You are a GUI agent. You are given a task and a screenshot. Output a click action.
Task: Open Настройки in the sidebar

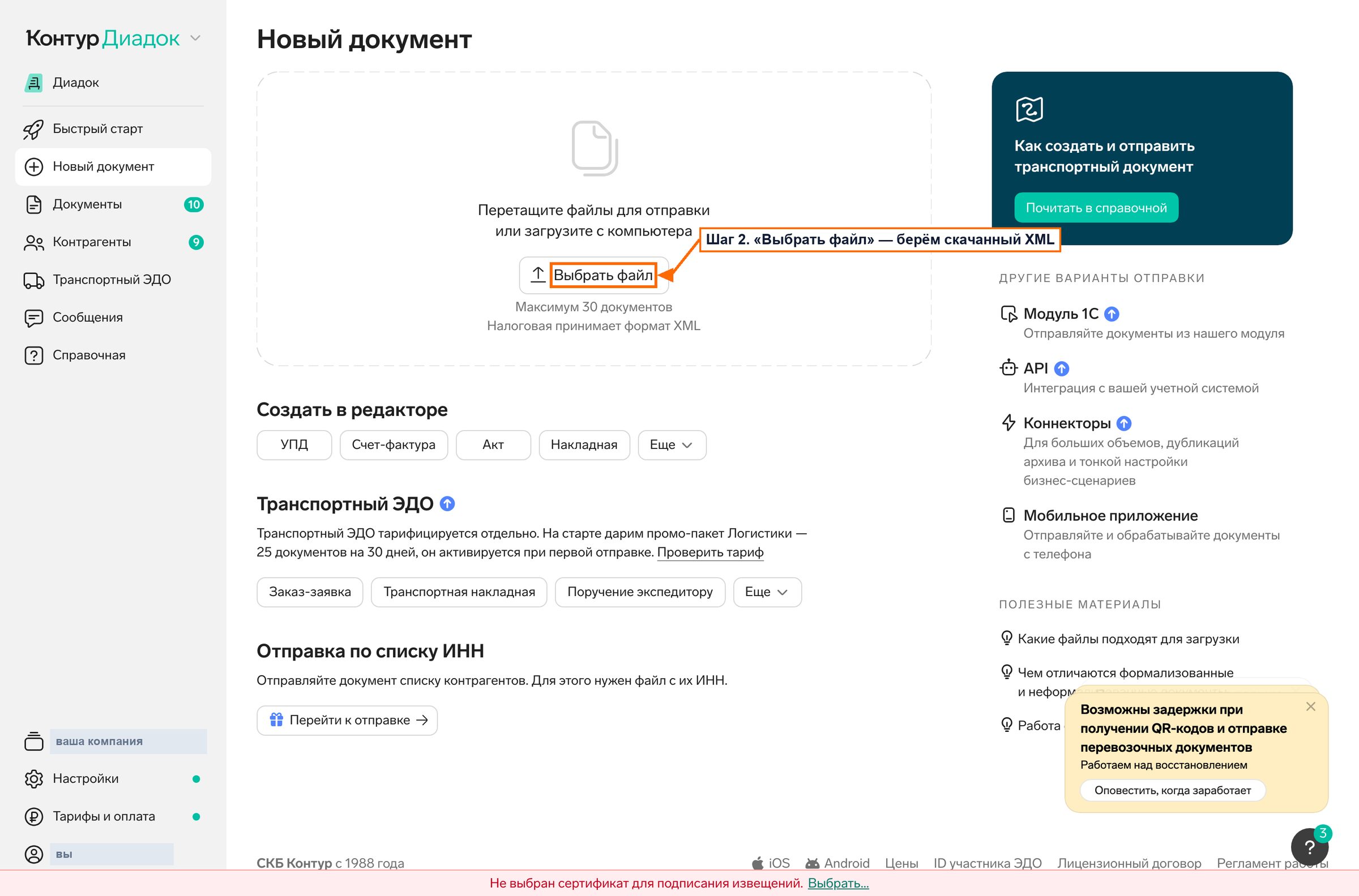pos(113,779)
